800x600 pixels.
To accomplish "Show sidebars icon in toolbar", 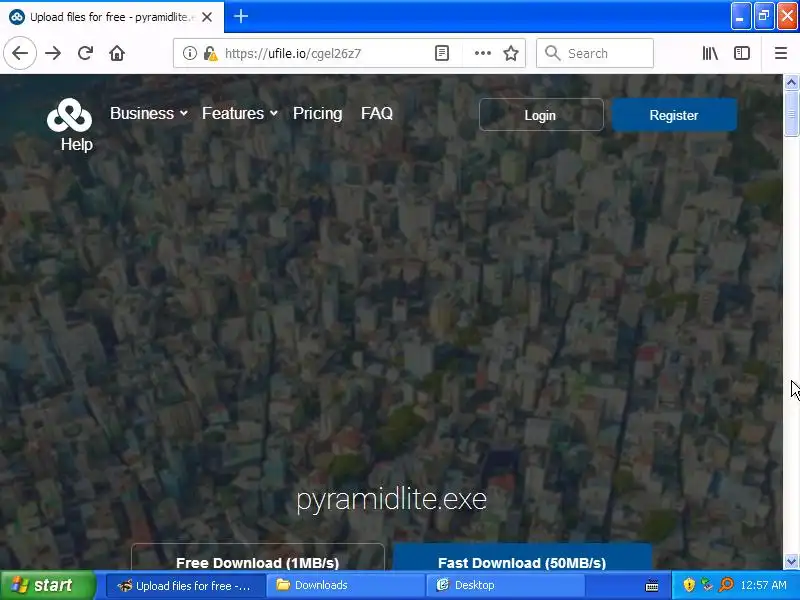I will 741,53.
